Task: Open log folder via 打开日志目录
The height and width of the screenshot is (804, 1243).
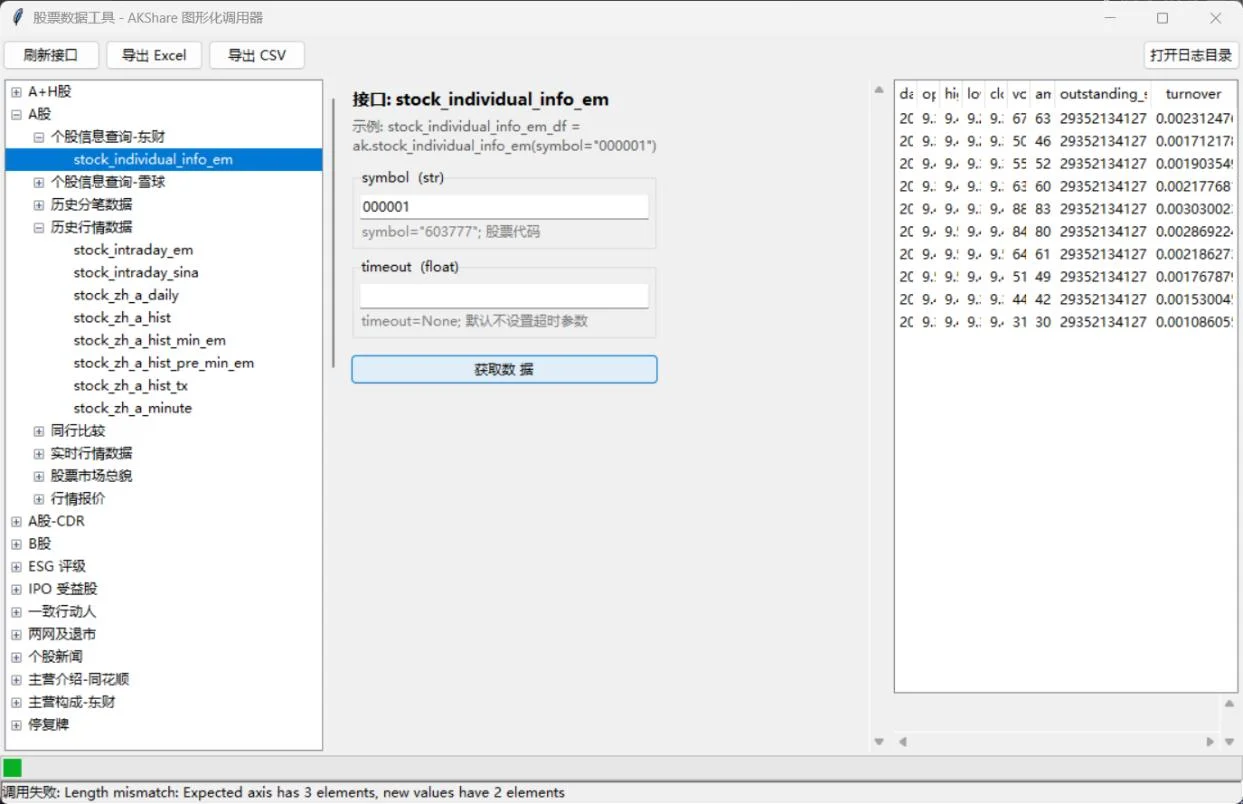Action: point(1191,55)
